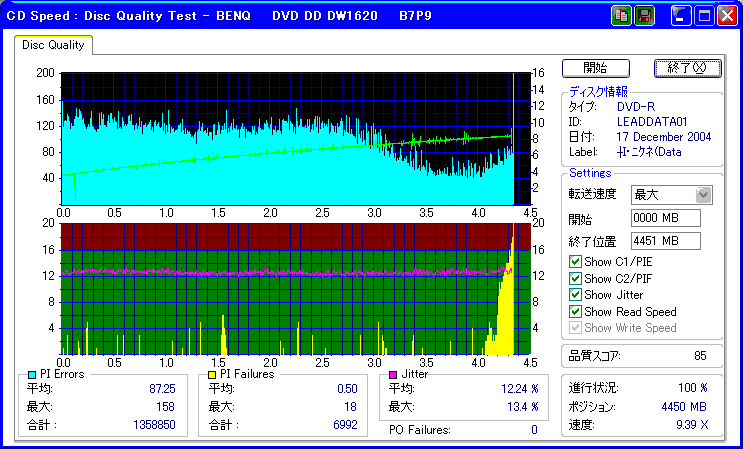The image size is (743, 449).
Task: Minimize the CD Speed window
Action: point(681,16)
